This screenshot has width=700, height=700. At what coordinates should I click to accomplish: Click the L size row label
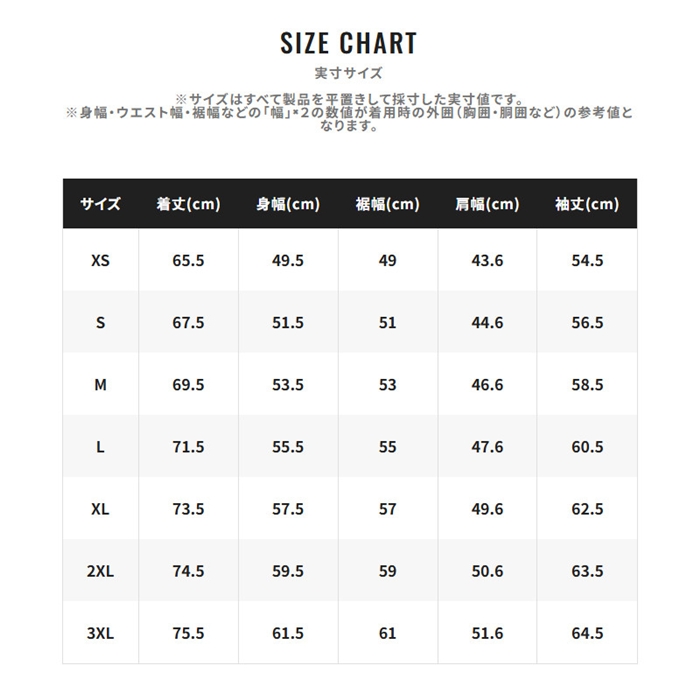coord(100,446)
